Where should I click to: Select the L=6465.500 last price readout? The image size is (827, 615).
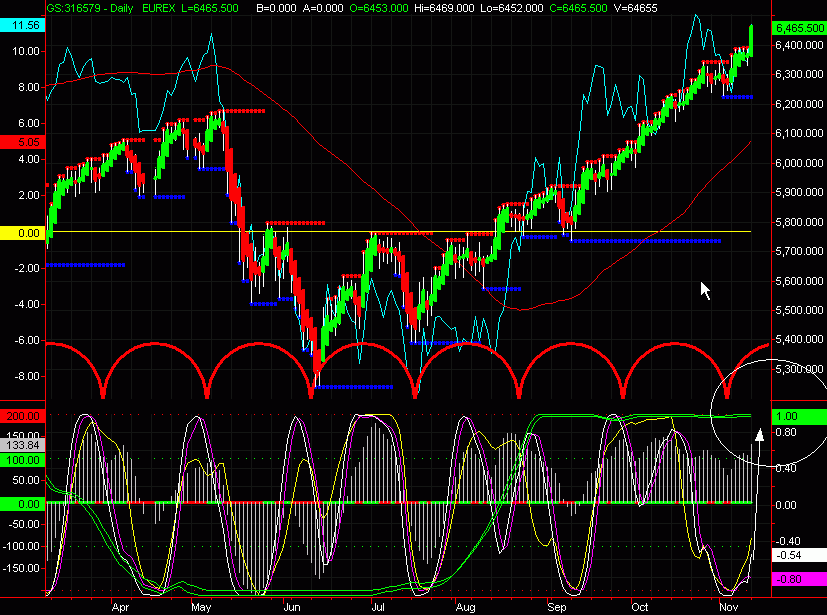pyautogui.click(x=210, y=8)
